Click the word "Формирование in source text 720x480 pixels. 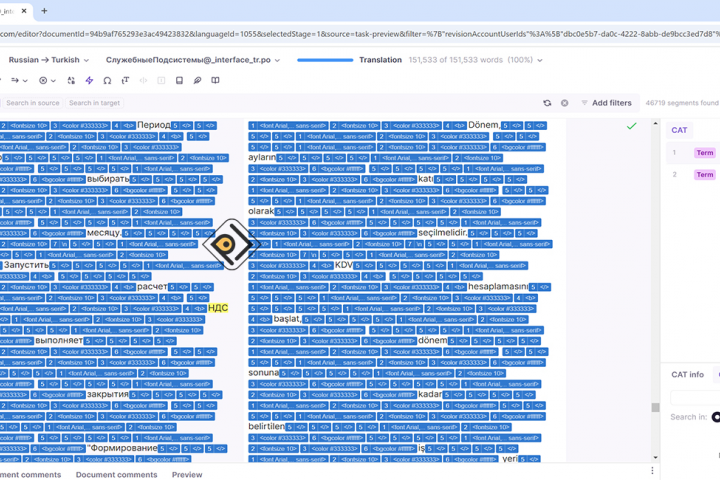(x=122, y=448)
